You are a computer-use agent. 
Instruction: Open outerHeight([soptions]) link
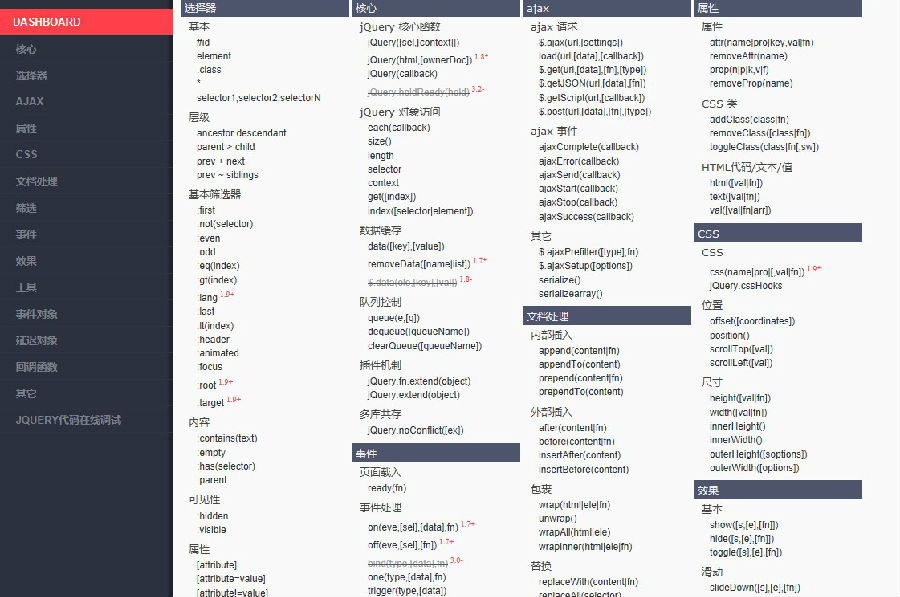(758, 454)
